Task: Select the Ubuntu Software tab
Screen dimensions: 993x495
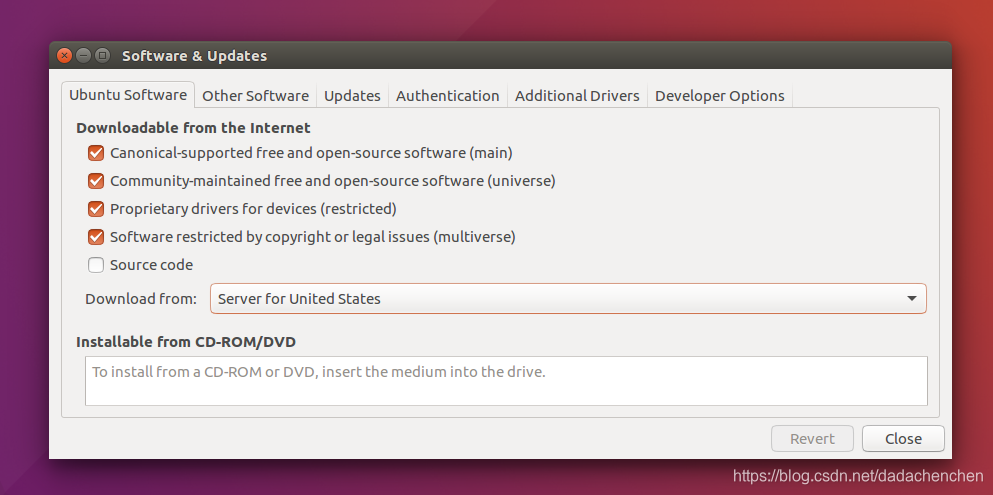Action: point(128,95)
